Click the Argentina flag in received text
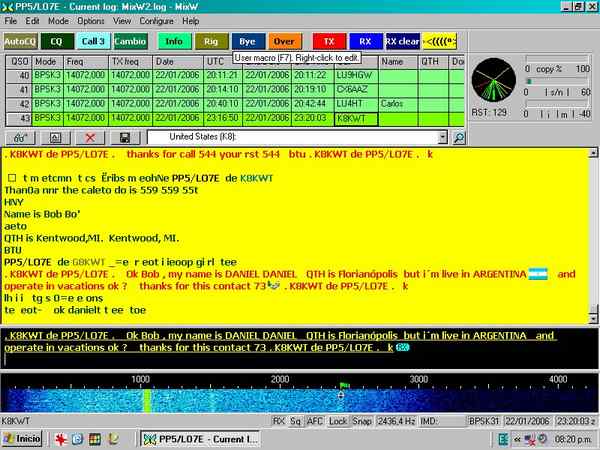This screenshot has width=600, height=450. 538,274
